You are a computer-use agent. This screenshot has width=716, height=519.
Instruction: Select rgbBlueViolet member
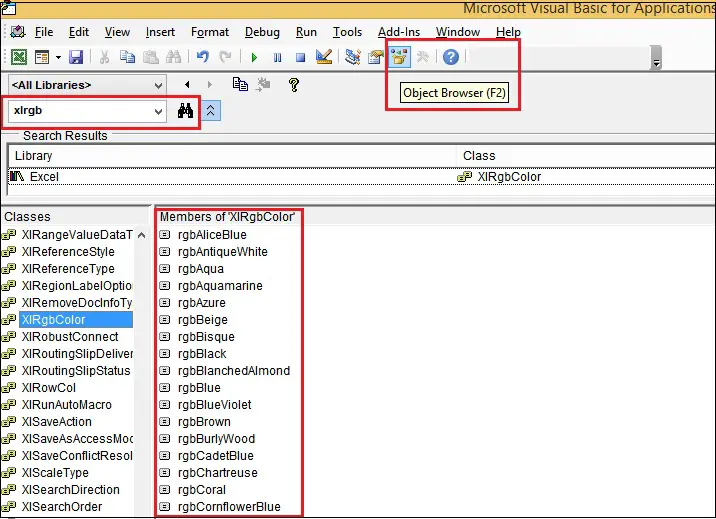[x=214, y=405]
